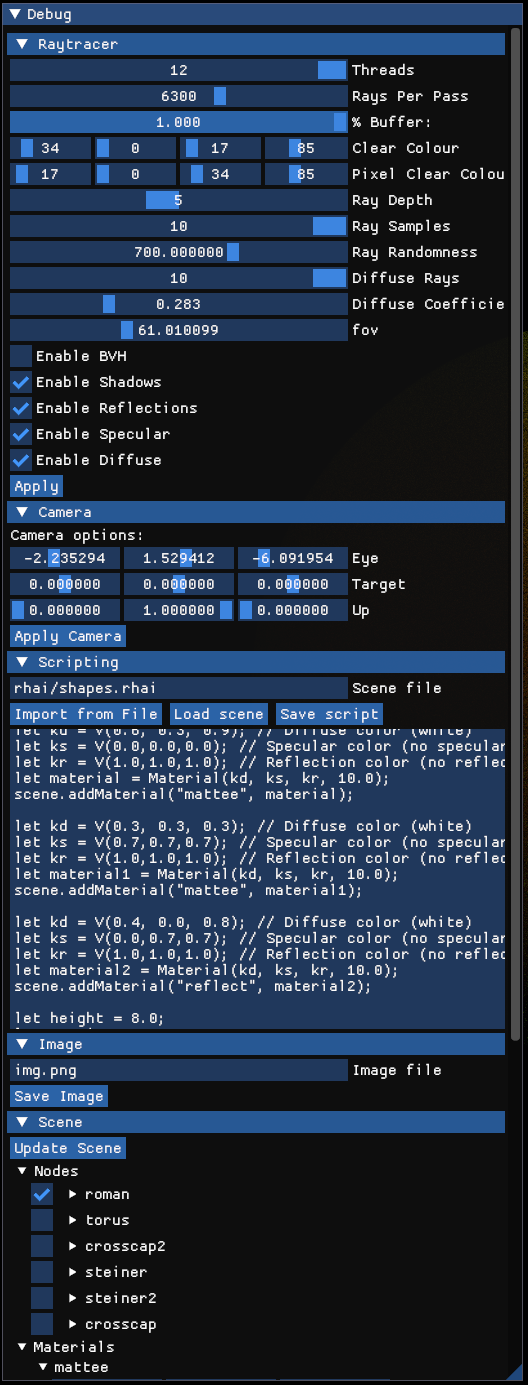Screen dimensions: 528x1385
Task: Click the Update Scene button
Action: (68, 1148)
